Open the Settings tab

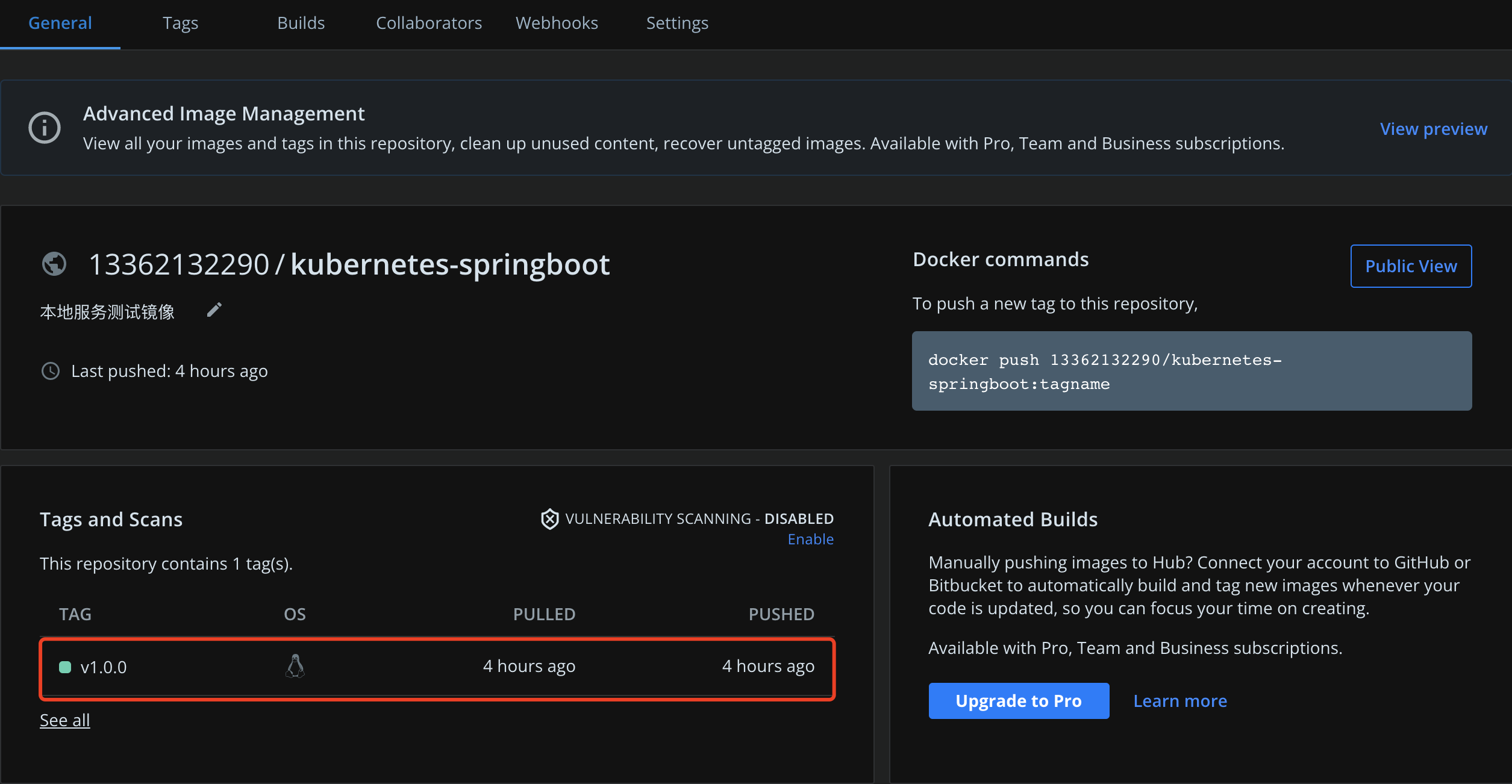pos(677,23)
